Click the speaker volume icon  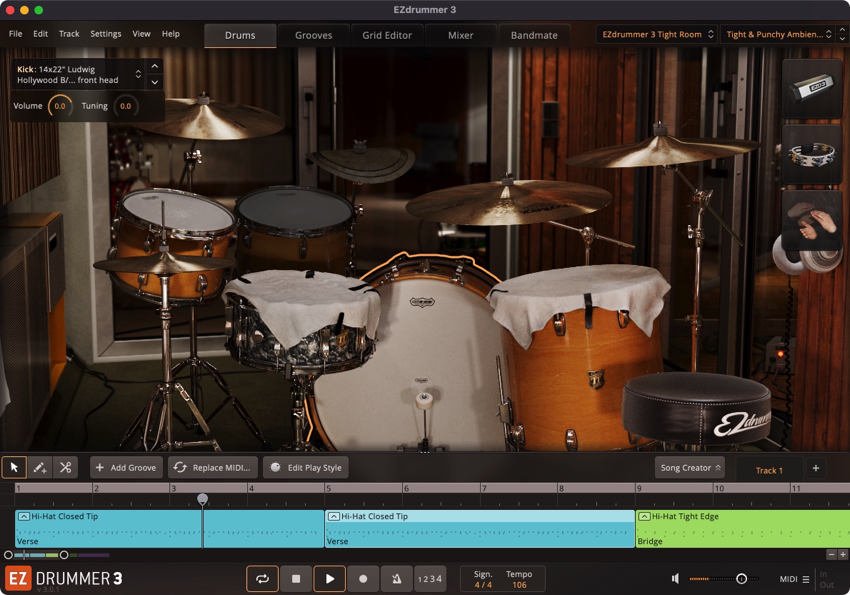point(675,579)
